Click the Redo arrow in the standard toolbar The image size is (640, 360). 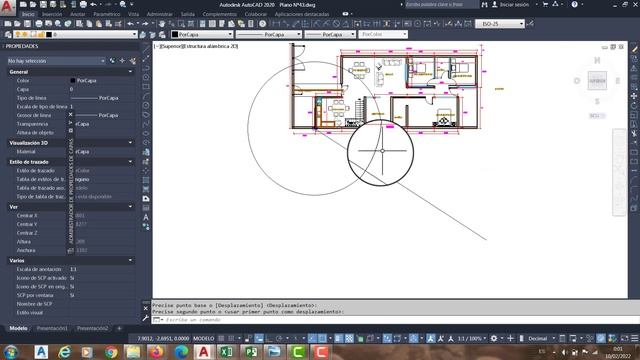point(145,24)
